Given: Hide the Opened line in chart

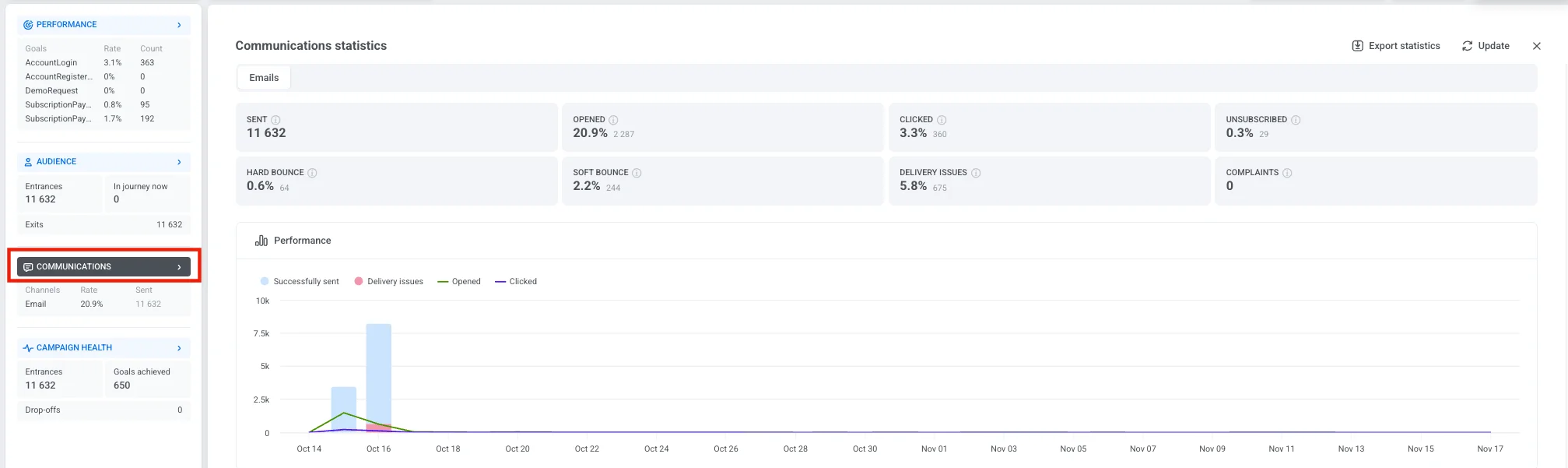Looking at the screenshot, I should [x=459, y=281].
